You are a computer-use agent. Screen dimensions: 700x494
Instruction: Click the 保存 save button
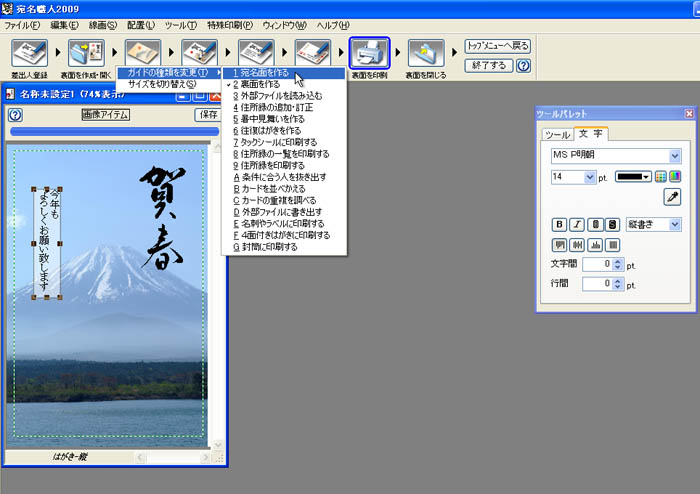coord(208,115)
